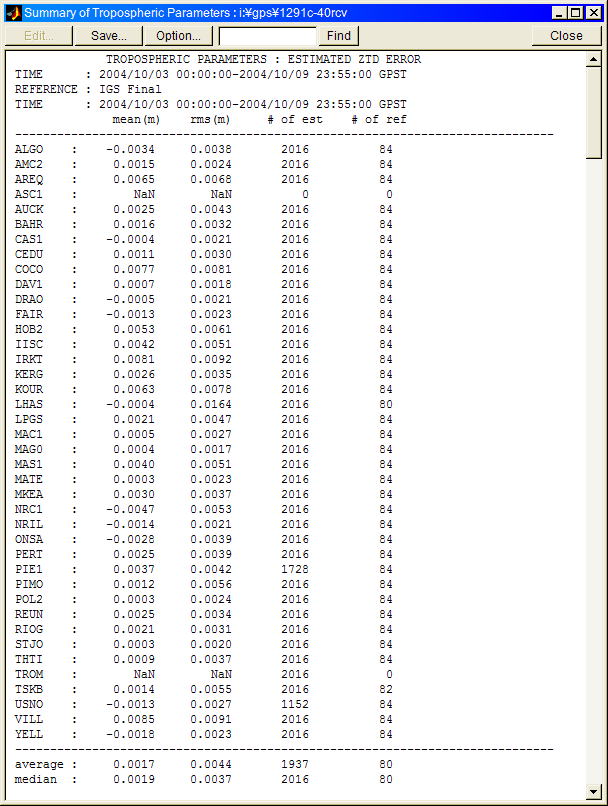Close the window using the title bar X
Viewport: 608px width, 806px height.
click(x=593, y=12)
